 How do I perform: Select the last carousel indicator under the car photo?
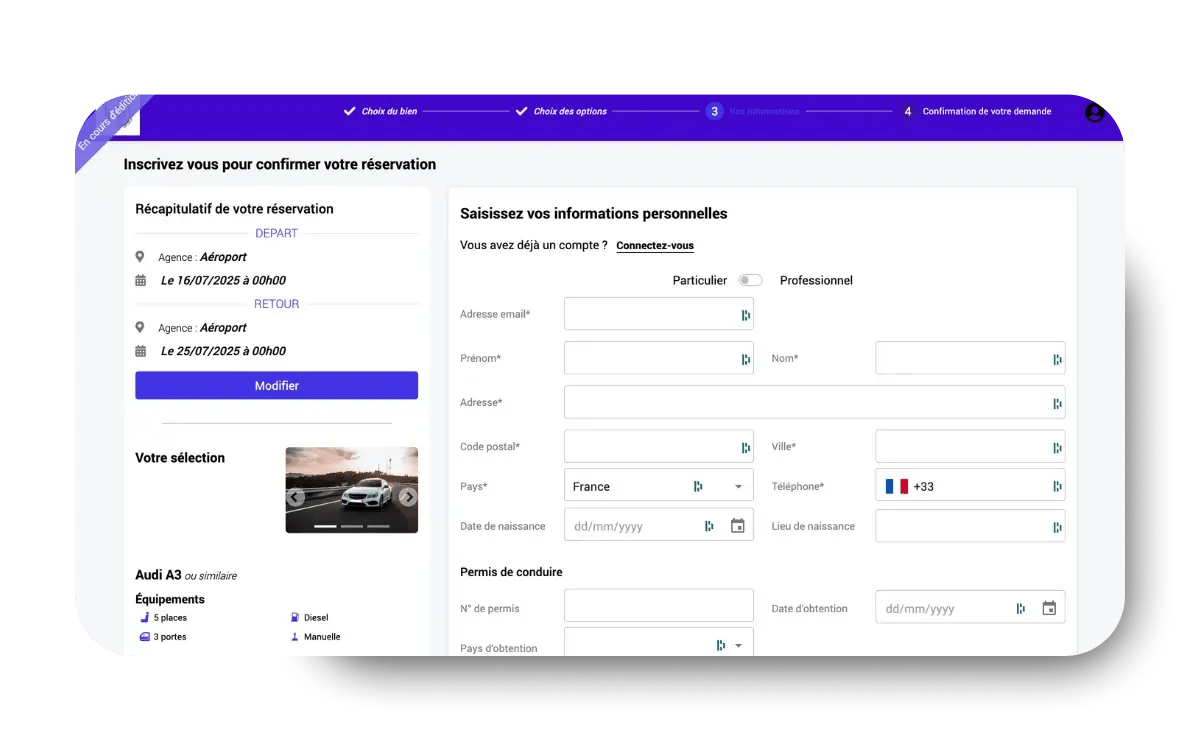pos(378,526)
